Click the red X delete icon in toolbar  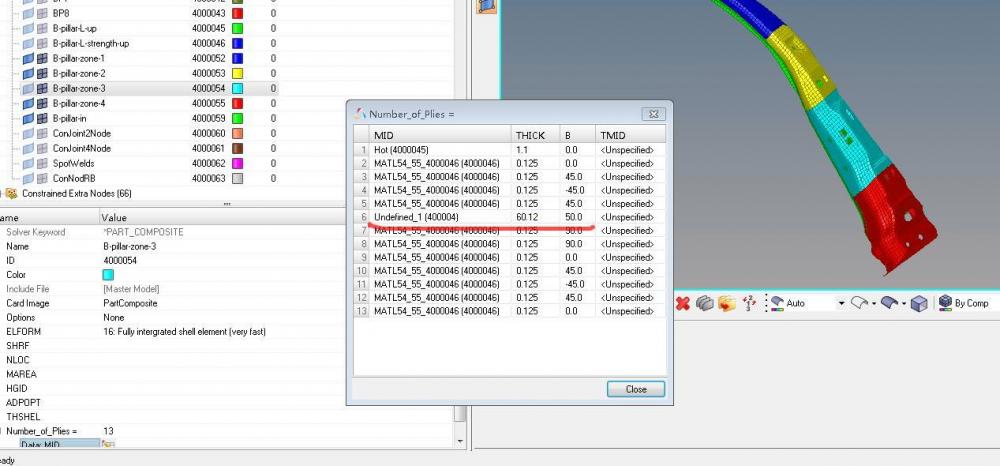(x=682, y=303)
